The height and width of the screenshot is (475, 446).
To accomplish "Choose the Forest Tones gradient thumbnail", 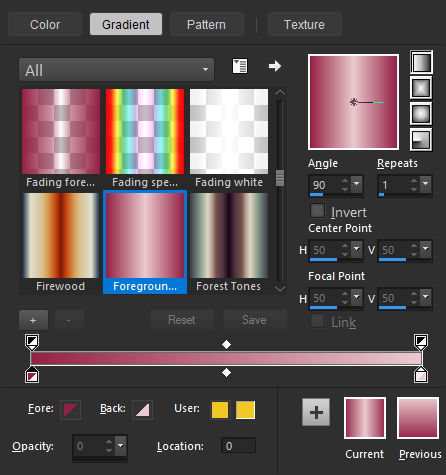I will tap(229, 243).
